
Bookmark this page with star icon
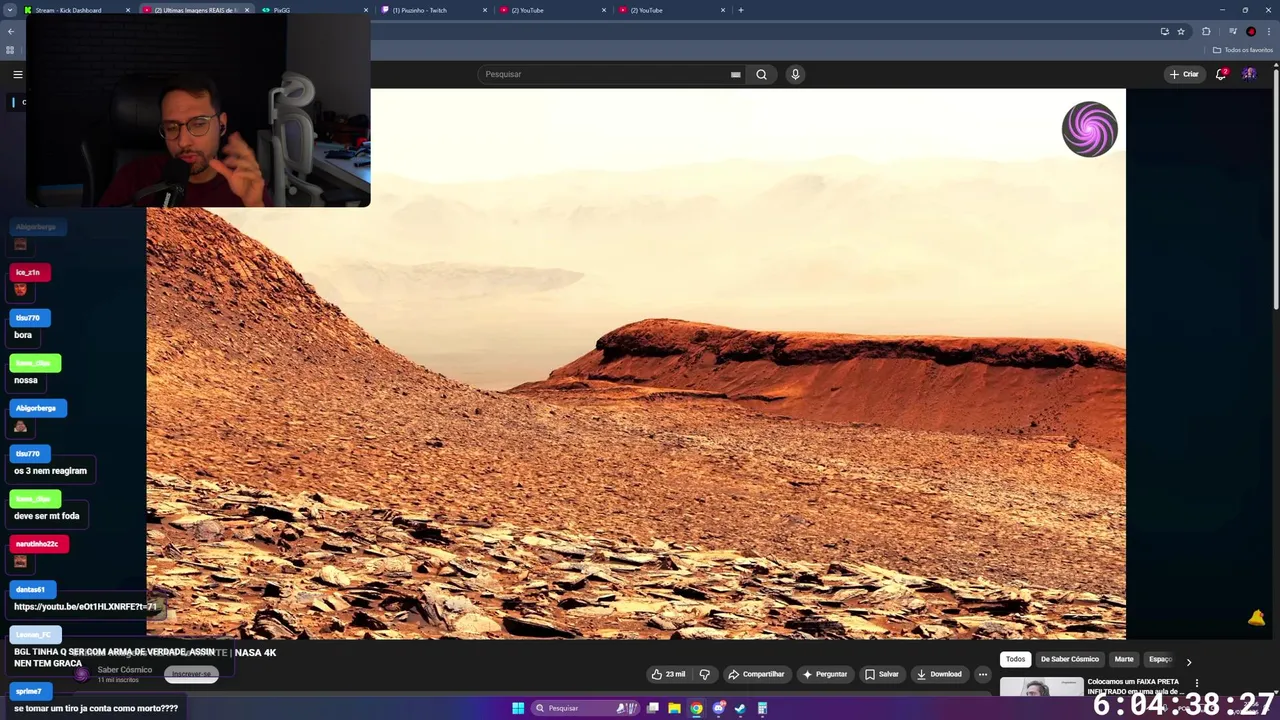pyautogui.click(x=1181, y=31)
